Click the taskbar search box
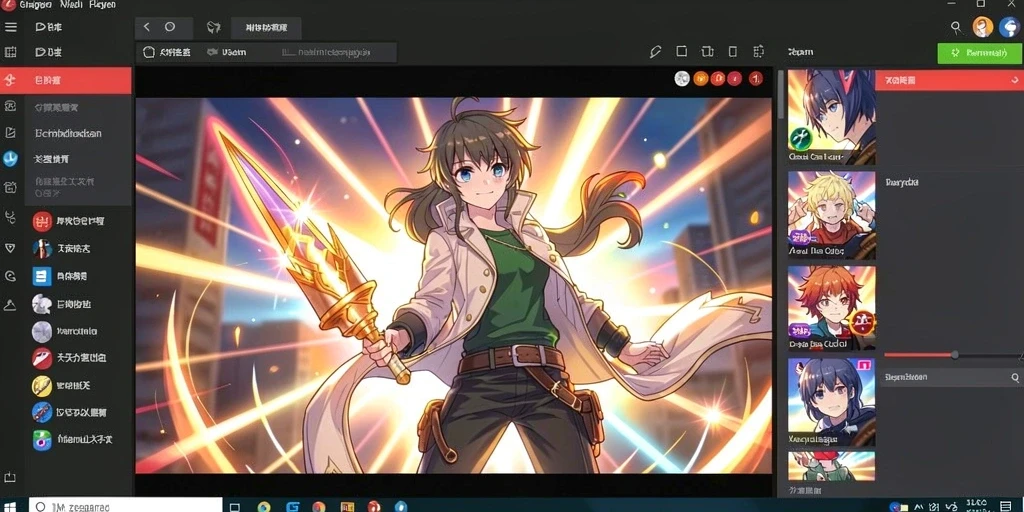1024x512 pixels. click(126, 505)
